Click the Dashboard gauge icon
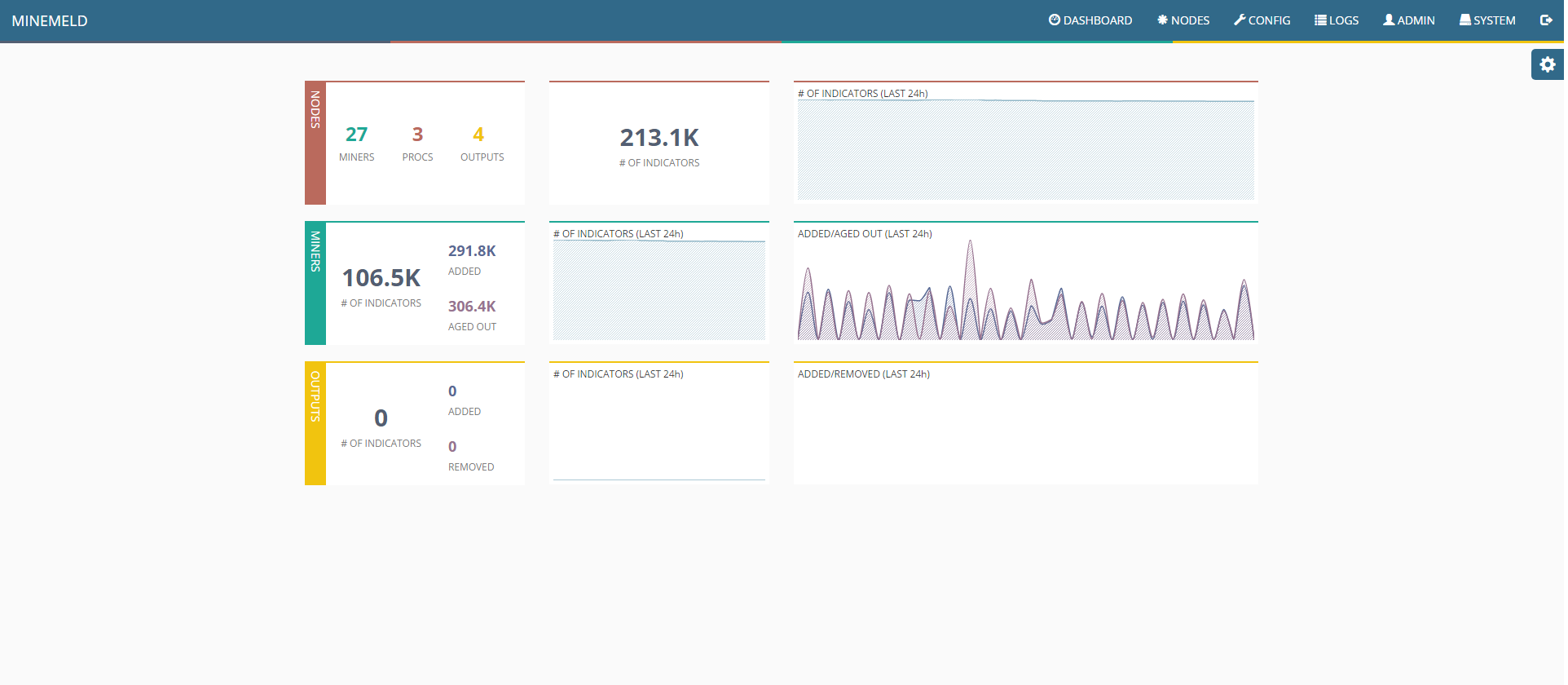 pyautogui.click(x=1054, y=20)
